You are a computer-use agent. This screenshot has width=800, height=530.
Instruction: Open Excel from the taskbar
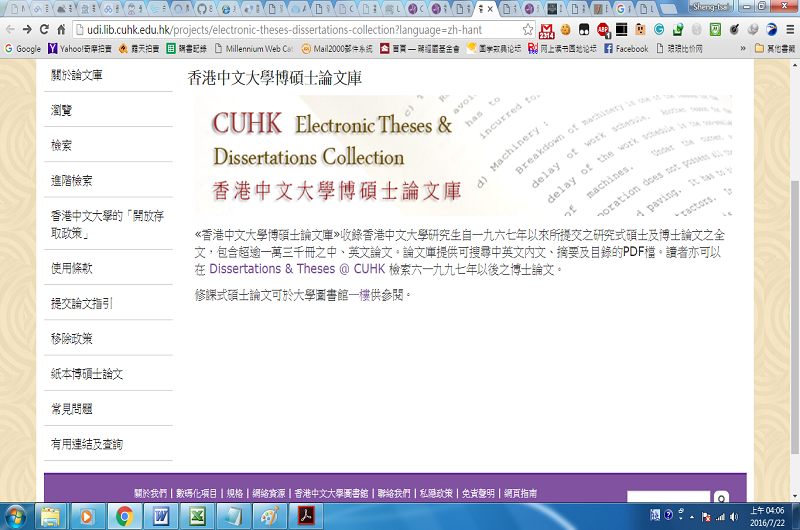pos(196,516)
